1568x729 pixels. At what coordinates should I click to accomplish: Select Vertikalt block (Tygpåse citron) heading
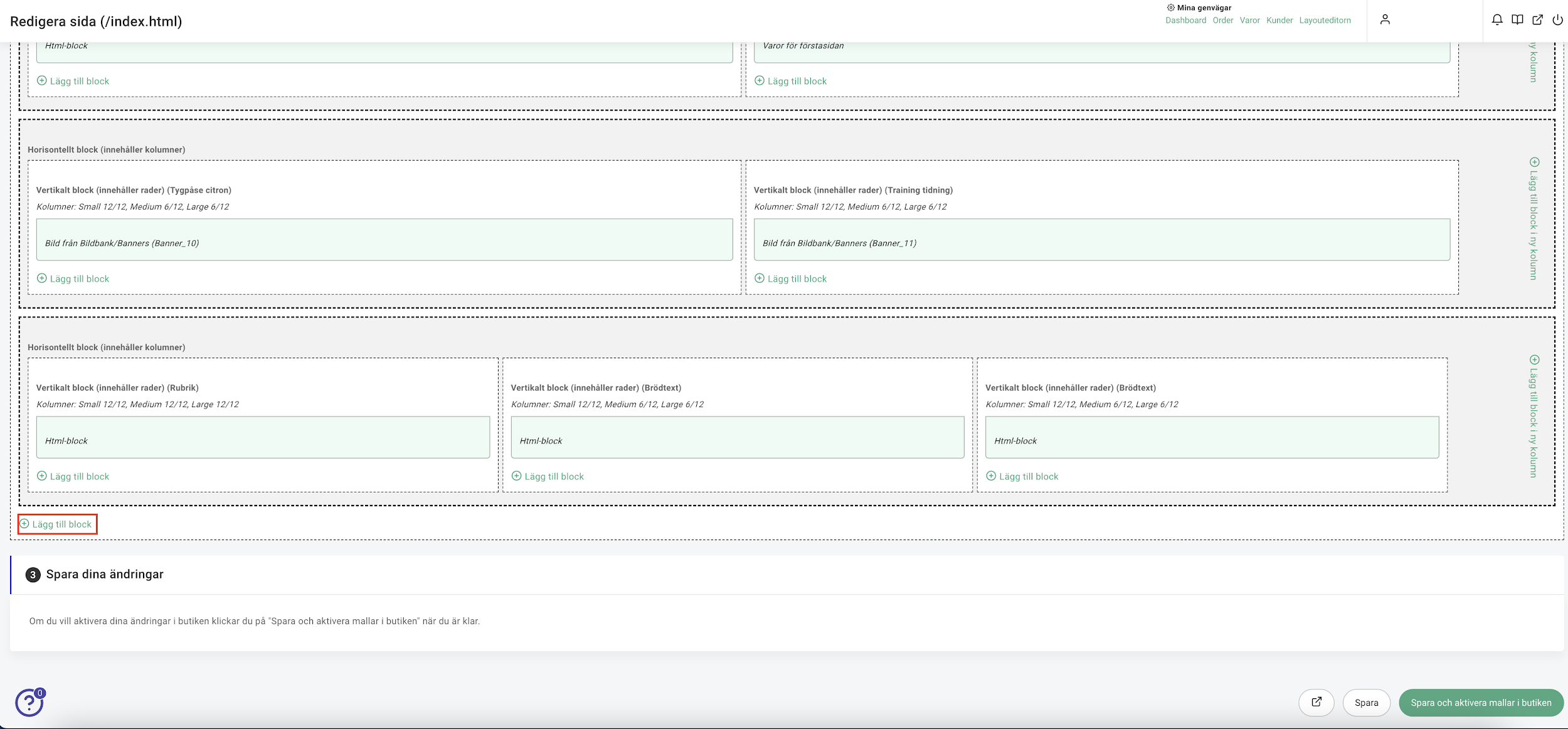click(134, 190)
